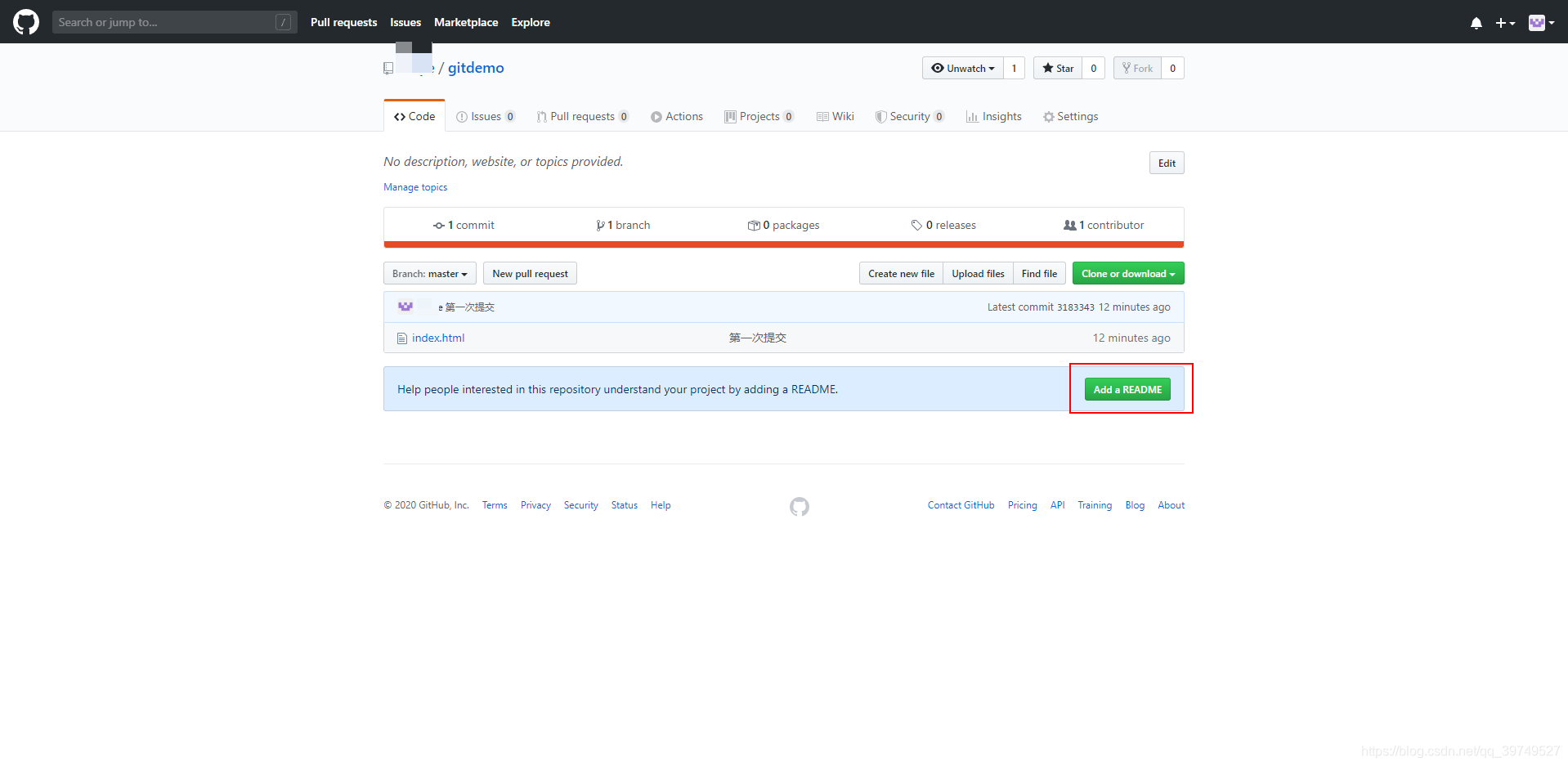Viewport: 1568px width, 766px height.
Task: Click New pull request button
Action: (x=530, y=273)
